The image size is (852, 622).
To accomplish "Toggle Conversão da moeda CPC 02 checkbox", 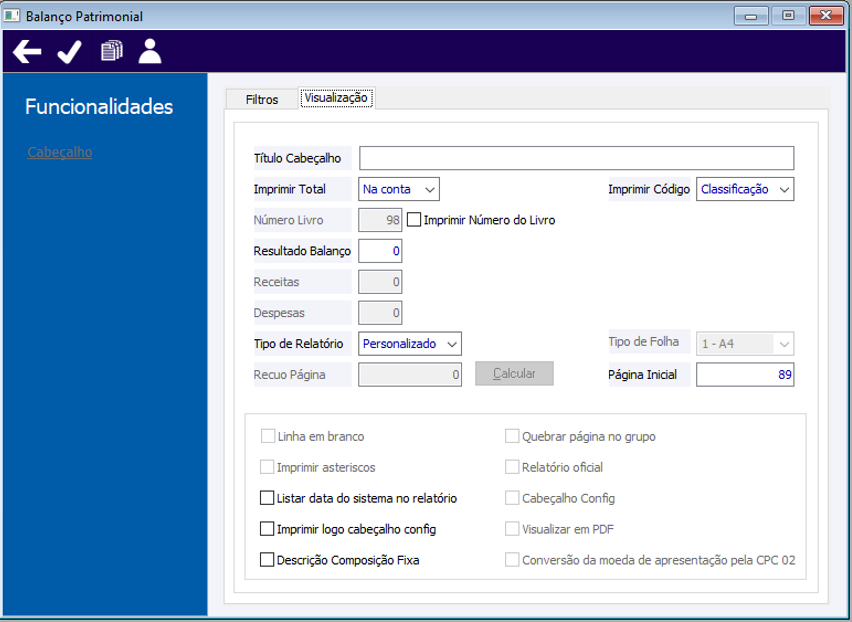I will (512, 560).
